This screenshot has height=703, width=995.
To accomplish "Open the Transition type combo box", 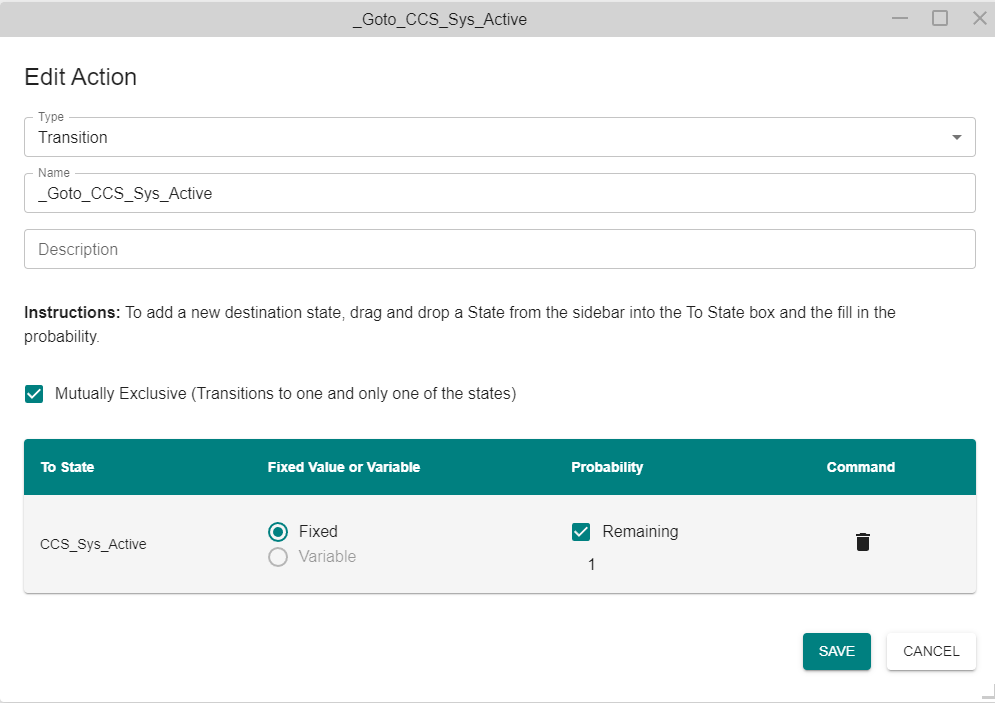I will (x=499, y=137).
